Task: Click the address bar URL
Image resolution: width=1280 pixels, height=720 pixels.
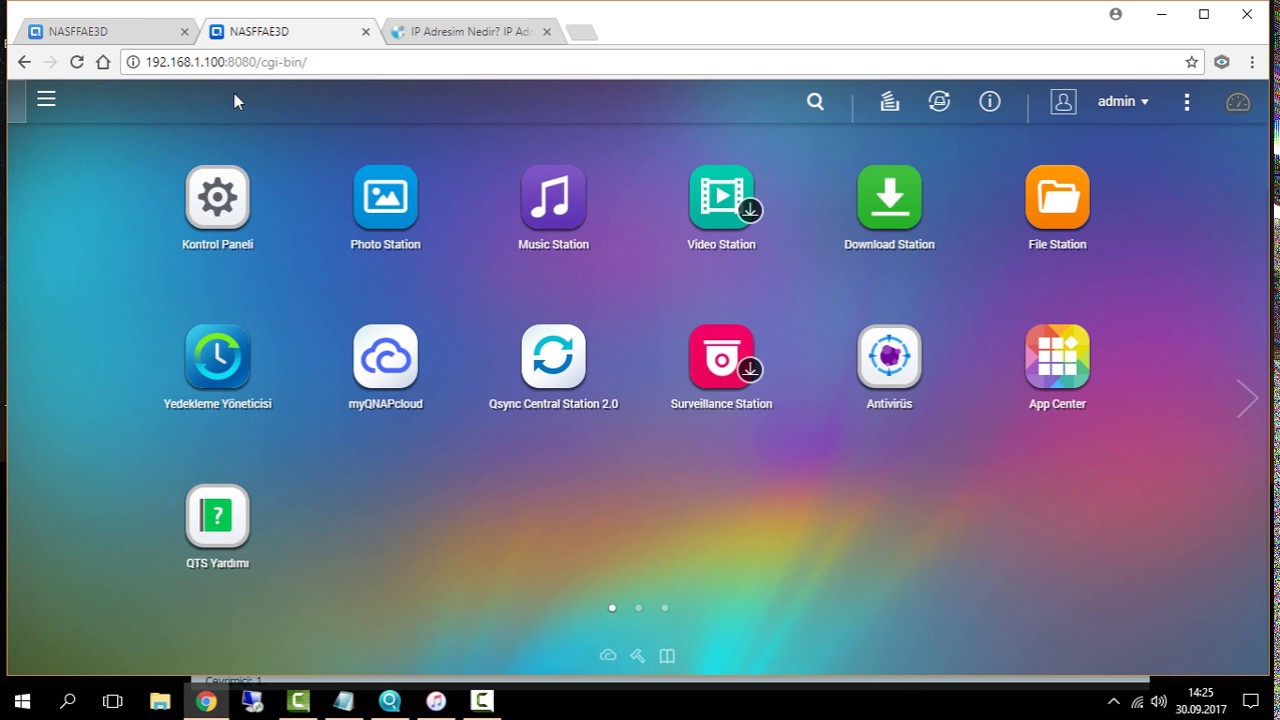Action: pyautogui.click(x=226, y=62)
